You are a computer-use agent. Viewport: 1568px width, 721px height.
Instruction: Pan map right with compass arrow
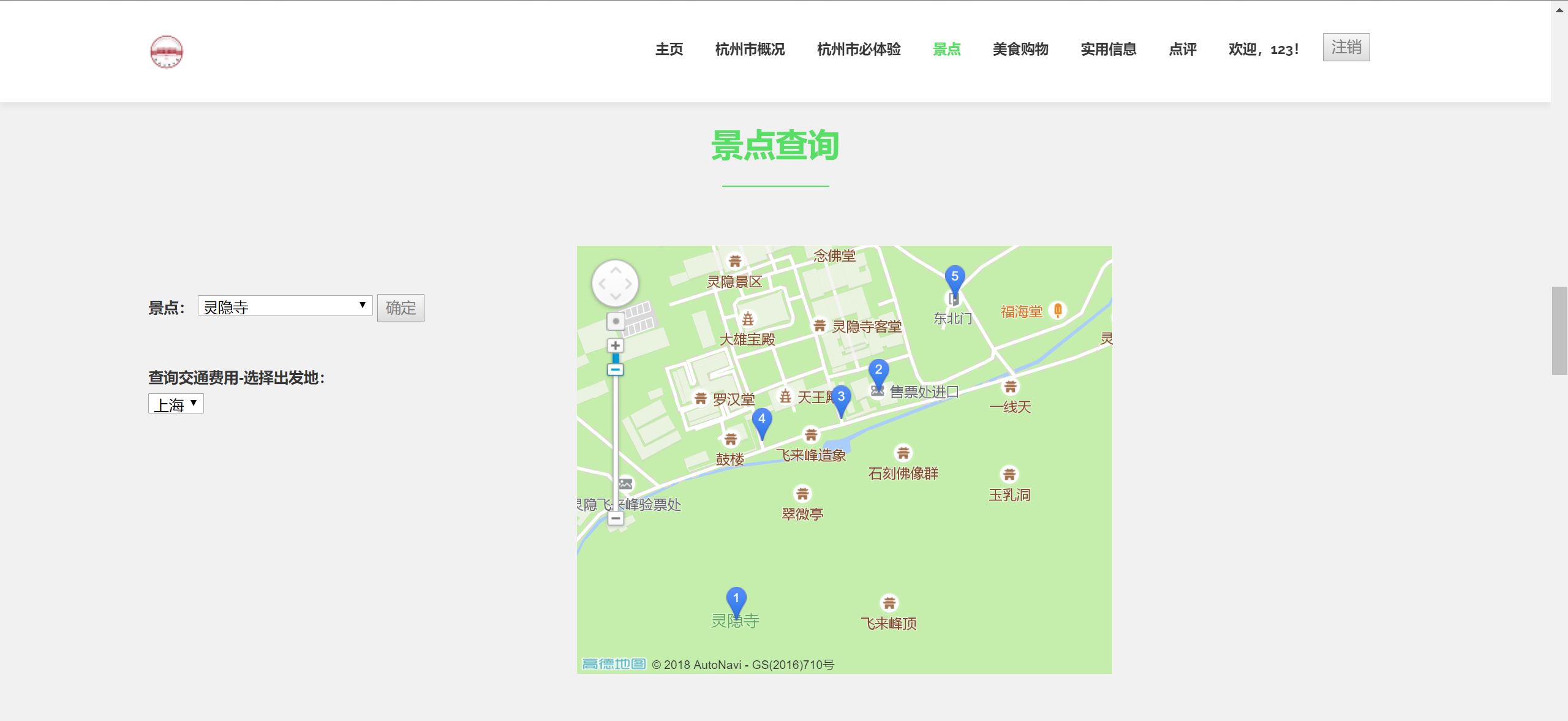point(630,284)
